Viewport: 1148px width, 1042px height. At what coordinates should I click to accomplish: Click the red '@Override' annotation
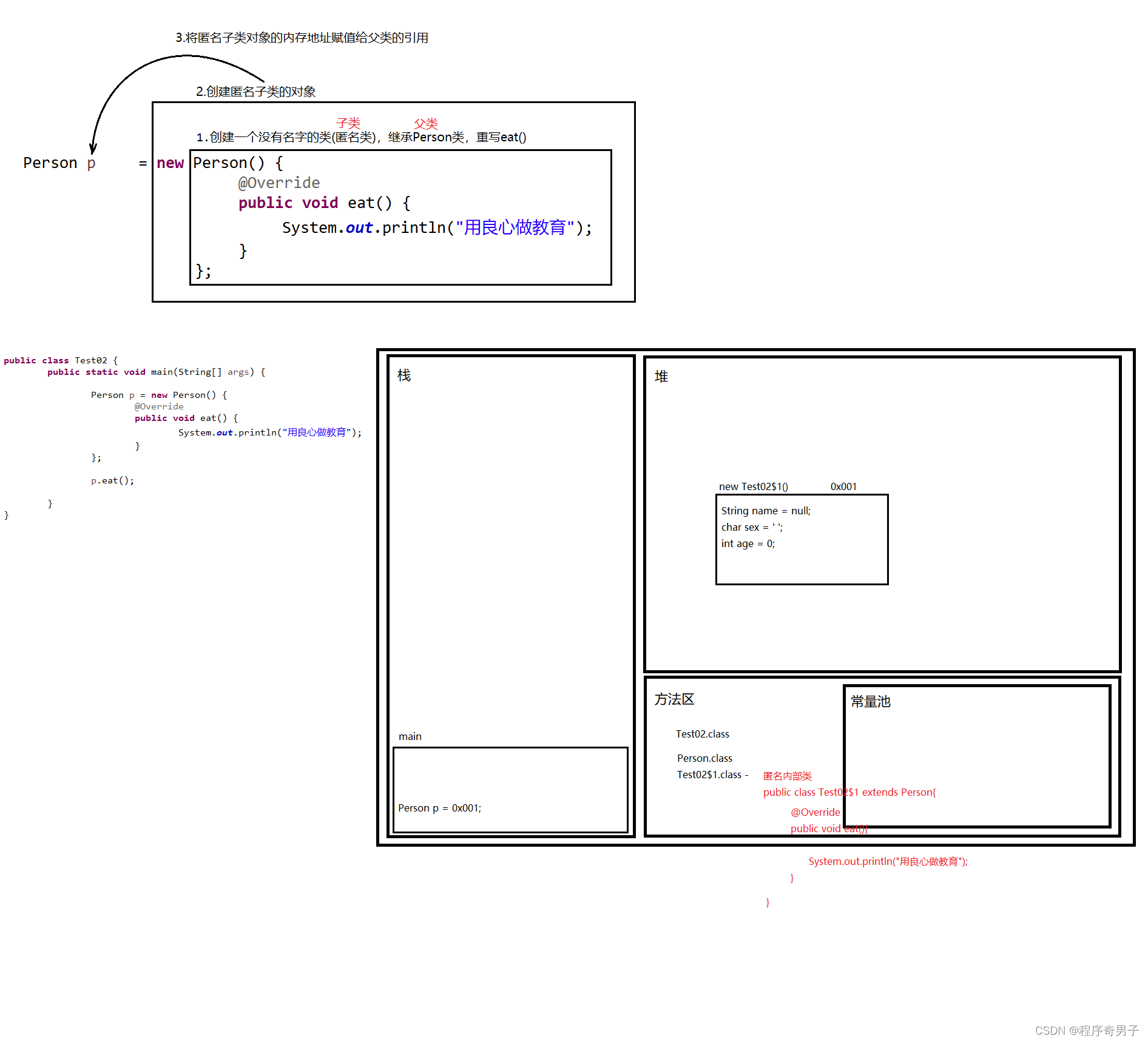[x=815, y=812]
